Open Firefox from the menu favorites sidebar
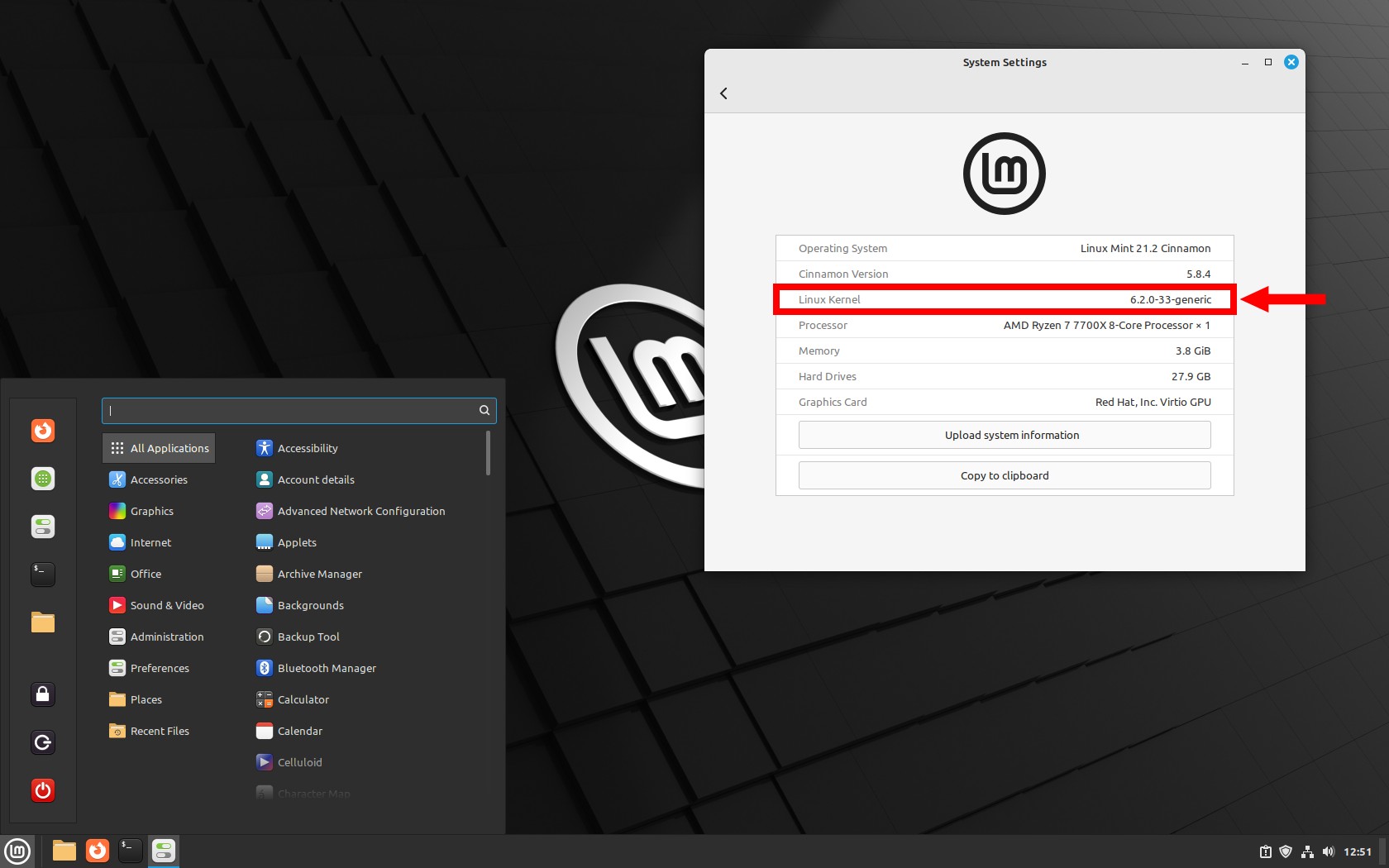The height and width of the screenshot is (868, 1389). pyautogui.click(x=43, y=431)
